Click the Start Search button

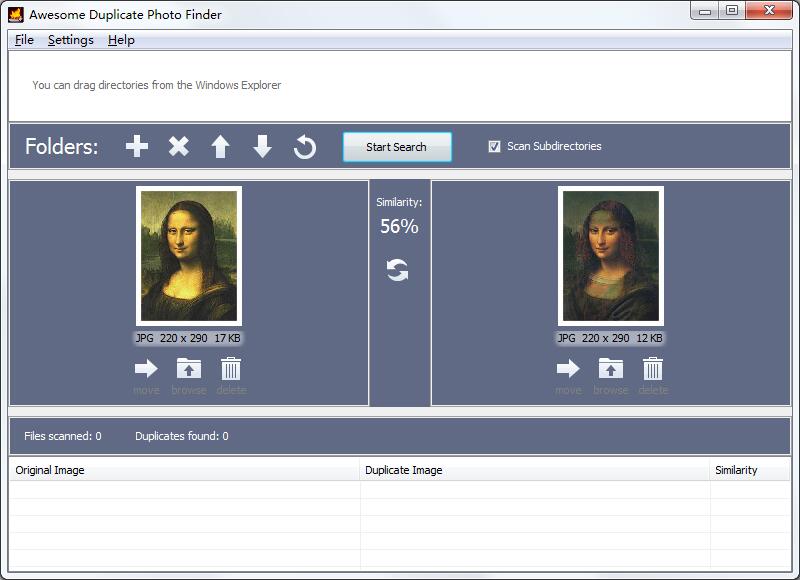(397, 147)
